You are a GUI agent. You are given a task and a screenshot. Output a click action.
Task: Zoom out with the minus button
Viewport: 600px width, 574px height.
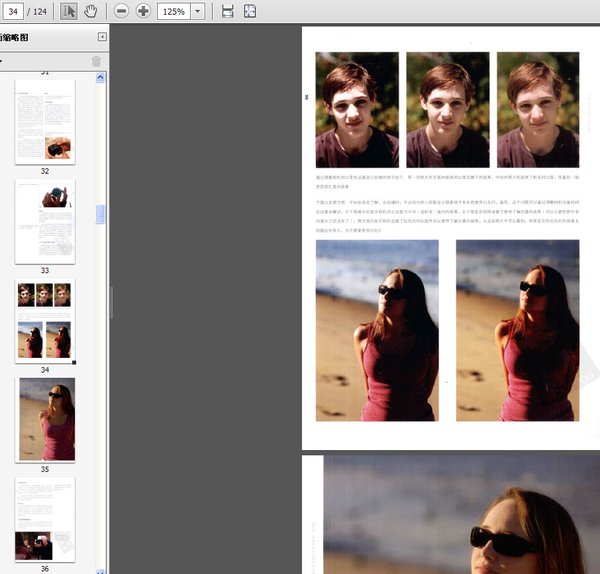pyautogui.click(x=121, y=11)
